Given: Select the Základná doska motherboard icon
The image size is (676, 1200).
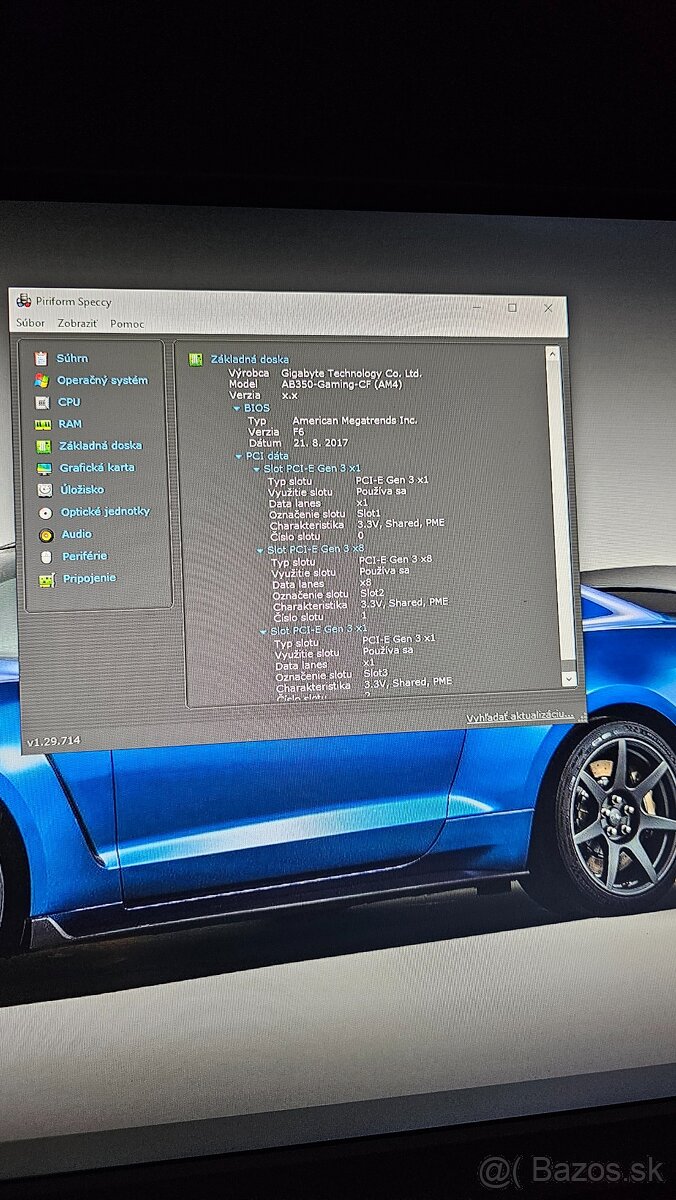Looking at the screenshot, I should point(43,446).
